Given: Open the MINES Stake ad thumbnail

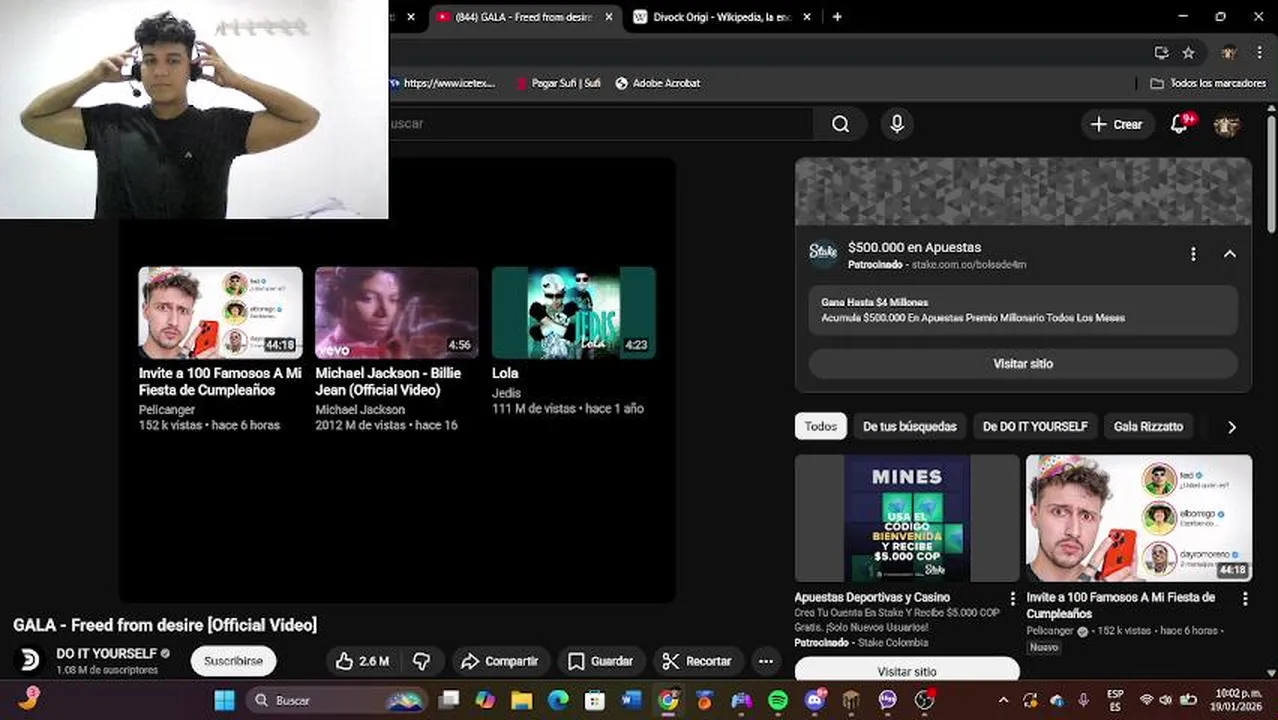Looking at the screenshot, I should pyautogui.click(x=907, y=518).
